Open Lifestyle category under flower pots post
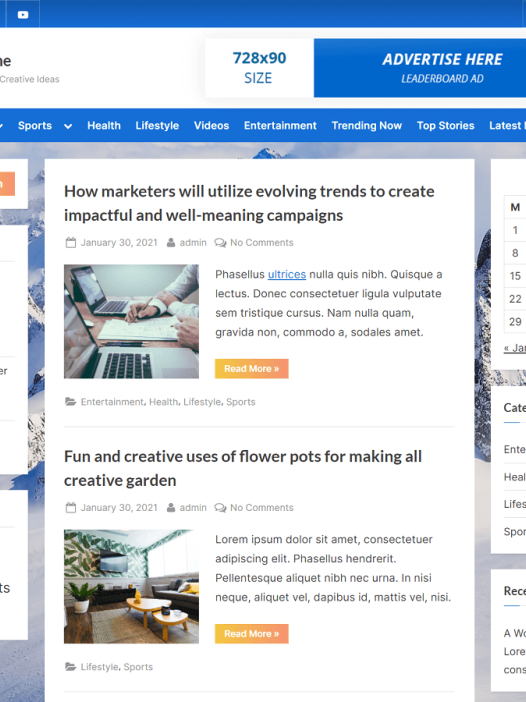Viewport: 526px width, 702px height. pyautogui.click(x=99, y=667)
